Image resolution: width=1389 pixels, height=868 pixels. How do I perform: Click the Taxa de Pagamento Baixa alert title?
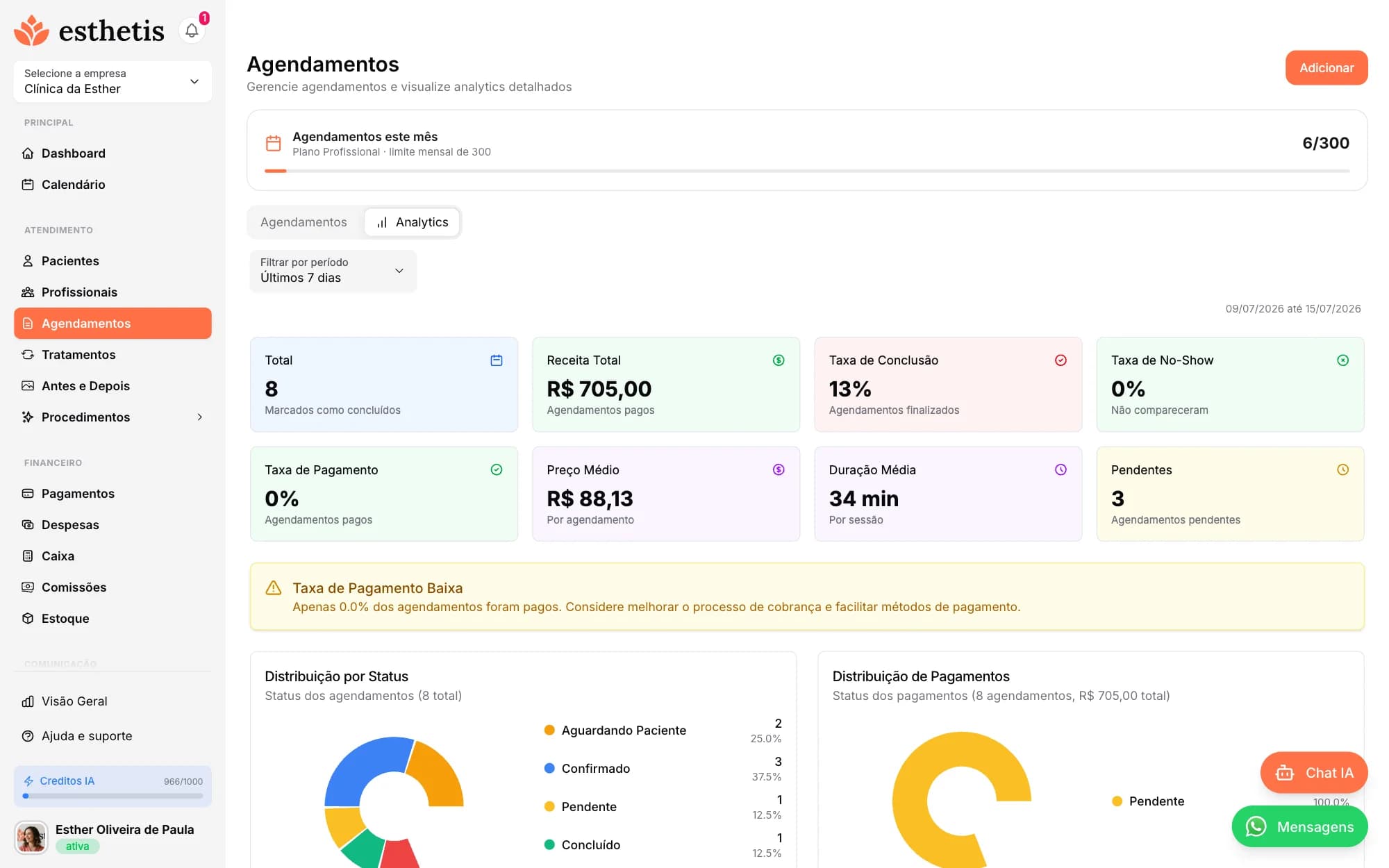coord(377,588)
